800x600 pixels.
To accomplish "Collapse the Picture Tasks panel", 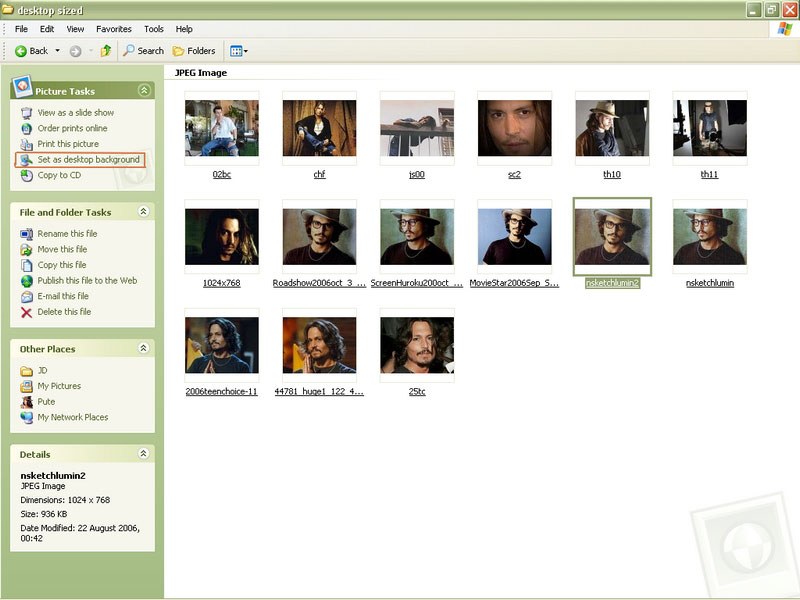I will click(x=144, y=91).
